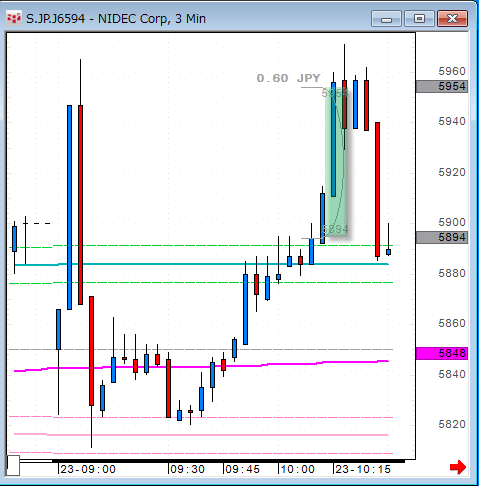Click the 5940 price scale label
This screenshot has width=479, height=486.
[x=452, y=121]
